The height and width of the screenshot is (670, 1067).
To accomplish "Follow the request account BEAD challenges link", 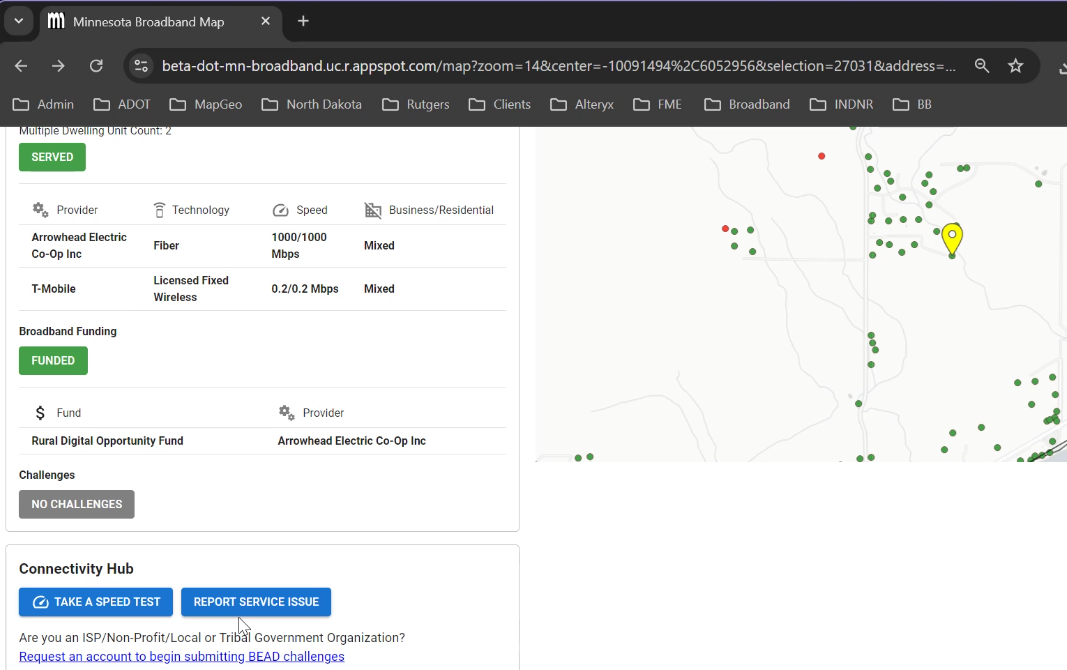I will [181, 656].
